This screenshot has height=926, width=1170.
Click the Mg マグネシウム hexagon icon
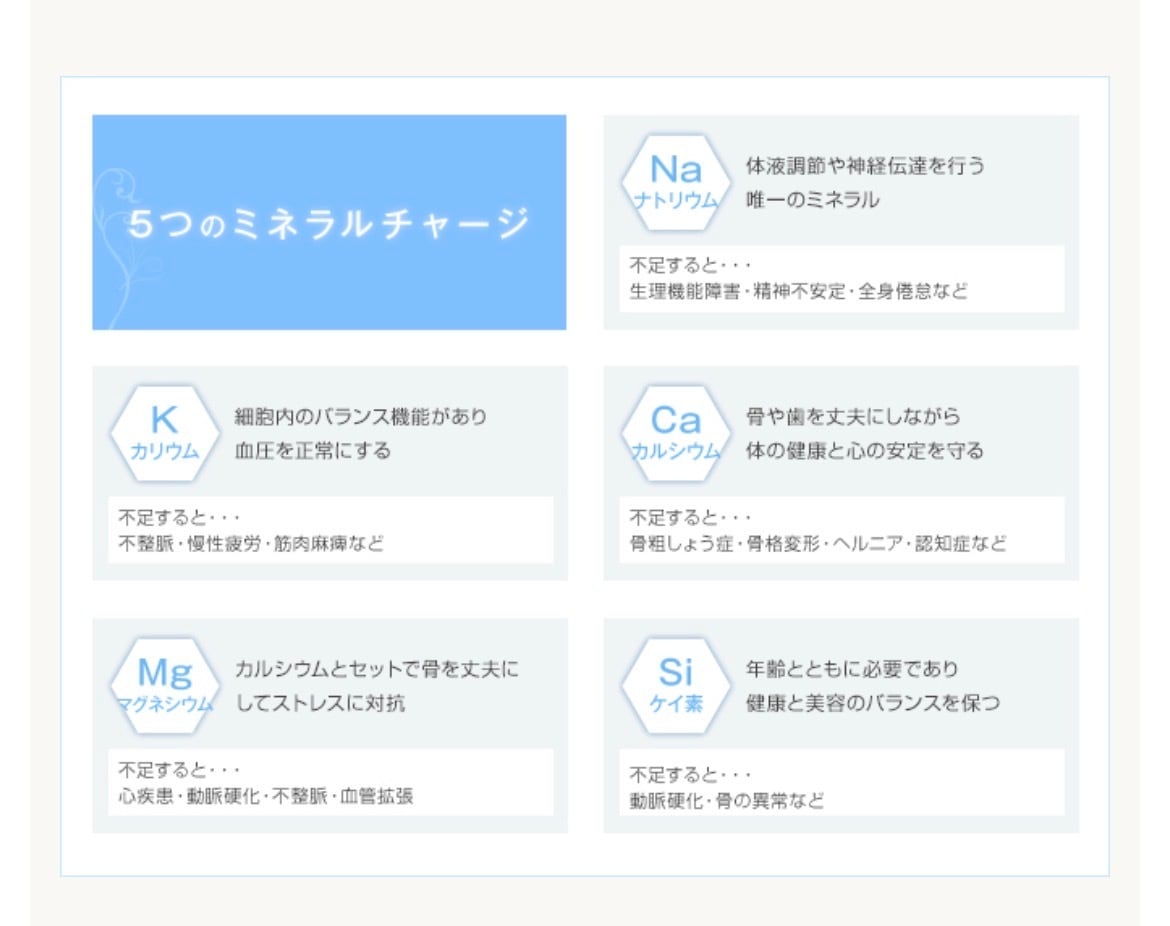click(164, 686)
